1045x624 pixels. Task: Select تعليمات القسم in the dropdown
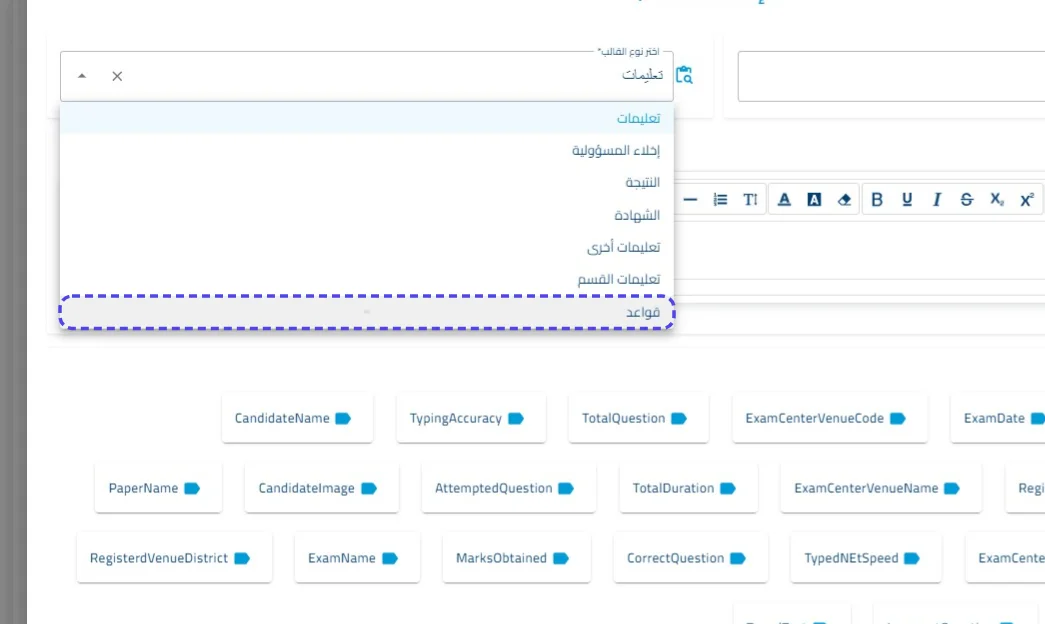click(367, 279)
